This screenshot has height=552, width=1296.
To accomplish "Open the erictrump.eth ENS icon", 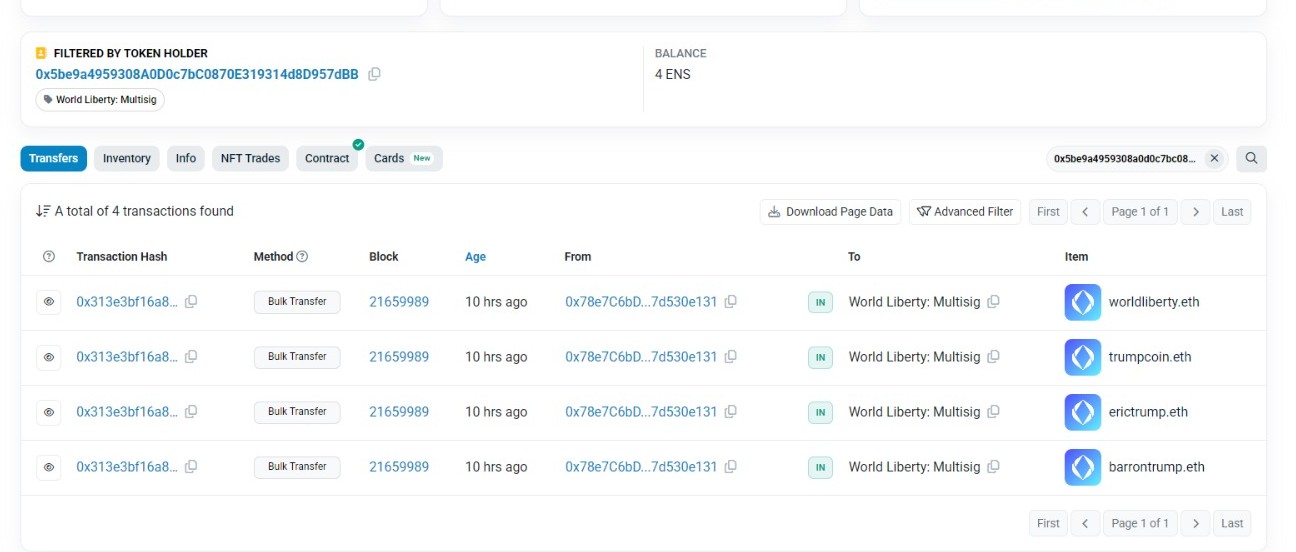I will (x=1083, y=412).
